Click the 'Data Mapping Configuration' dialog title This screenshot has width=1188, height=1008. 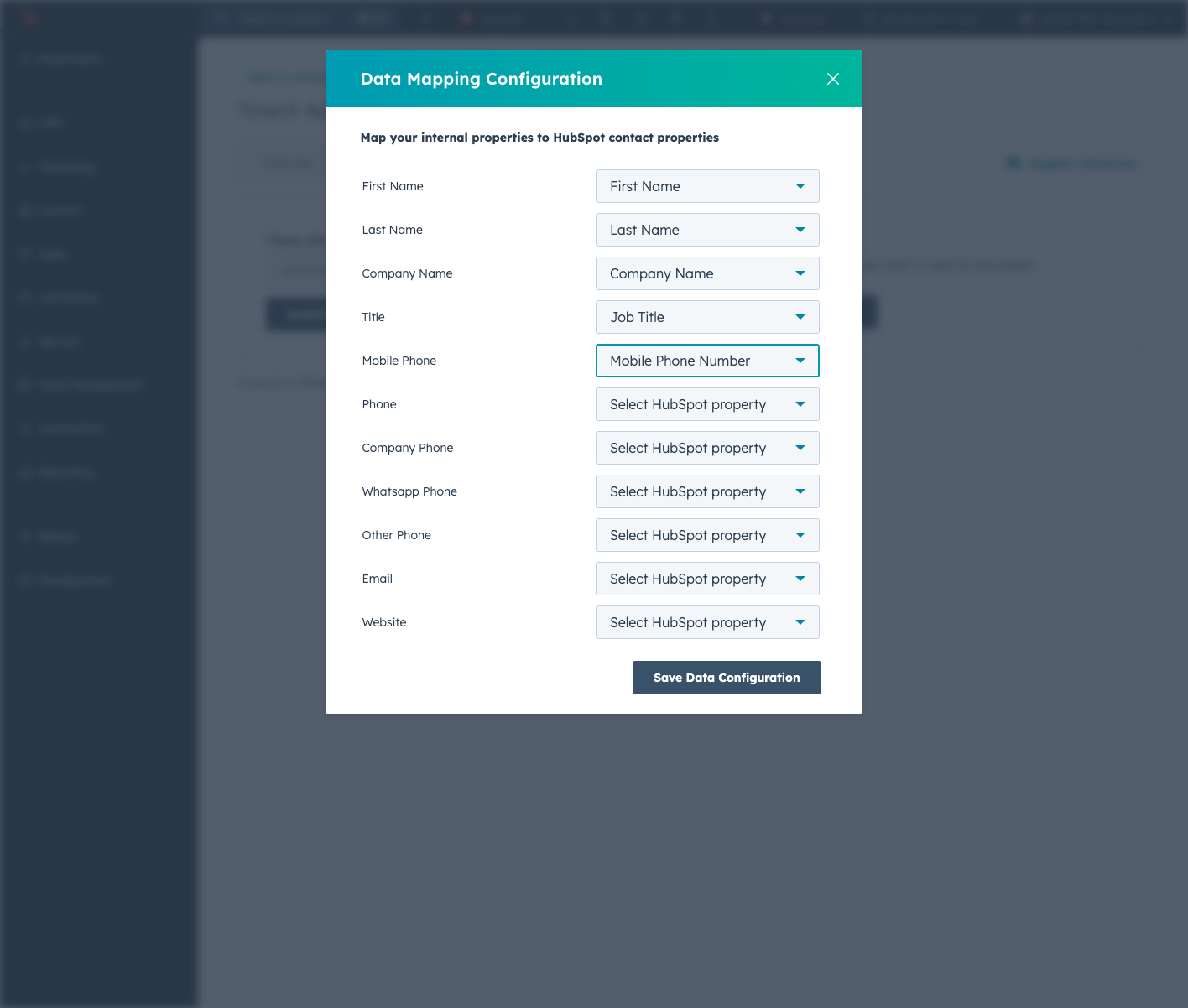pyautogui.click(x=482, y=79)
